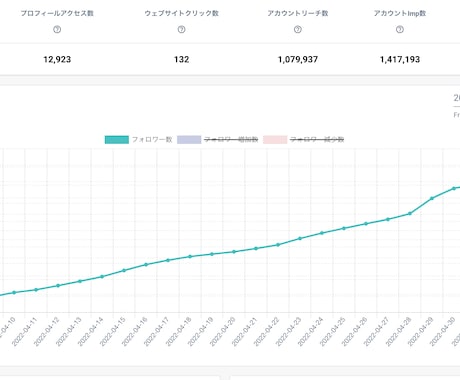Click data point for 2022-04-29
Screen dimensions: 460x380
tap(432, 198)
